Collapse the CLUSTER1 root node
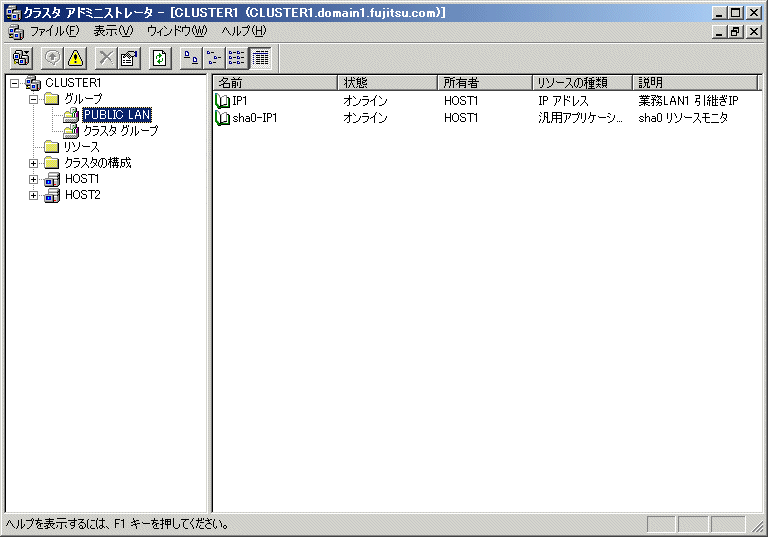Image resolution: width=768 pixels, height=537 pixels. [x=14, y=83]
